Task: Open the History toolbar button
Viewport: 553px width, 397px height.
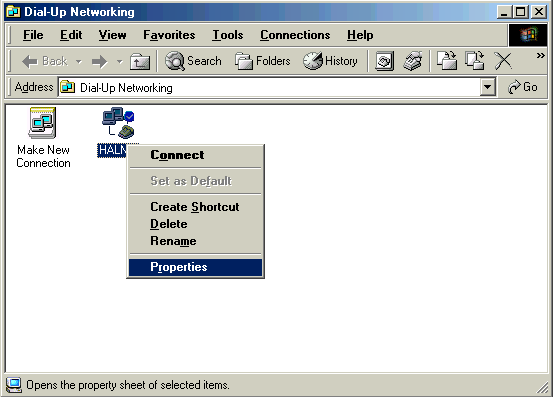Action: point(330,61)
